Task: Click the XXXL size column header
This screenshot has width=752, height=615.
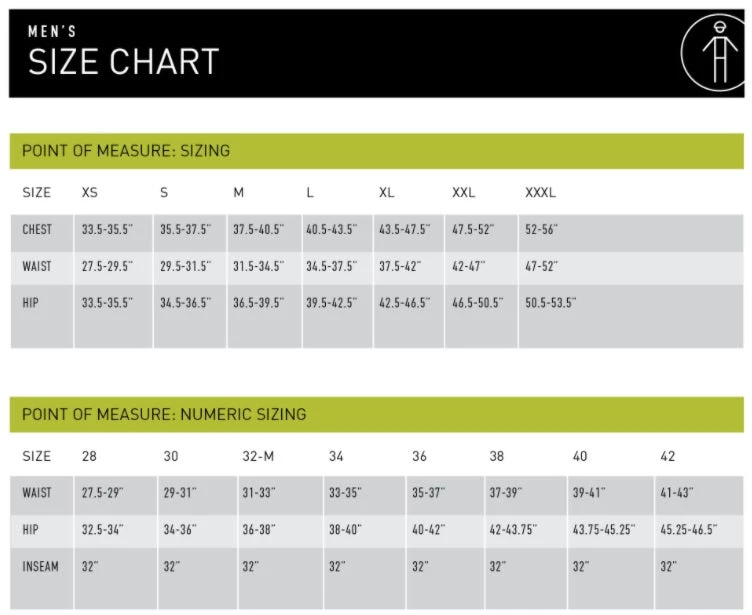Action: coord(540,192)
